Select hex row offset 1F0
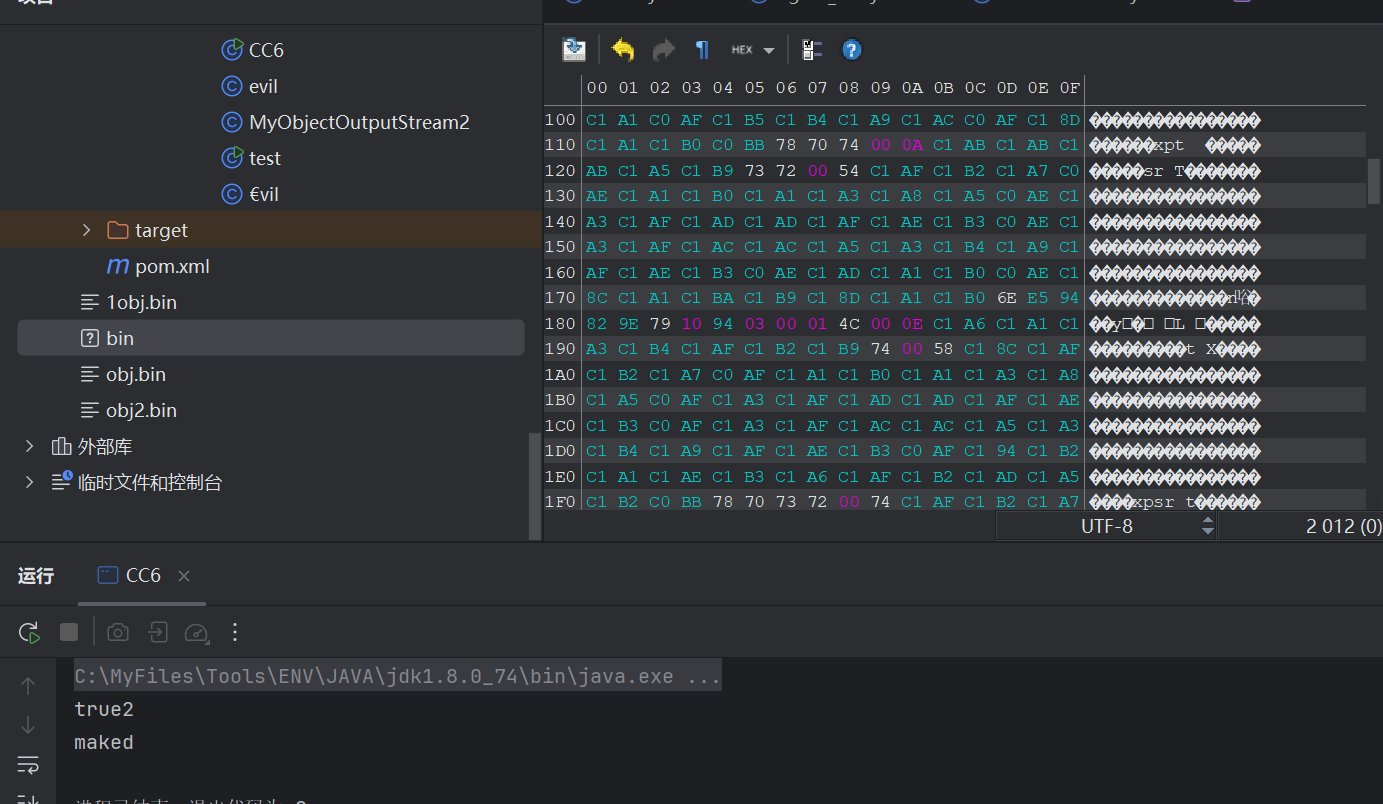 click(560, 502)
